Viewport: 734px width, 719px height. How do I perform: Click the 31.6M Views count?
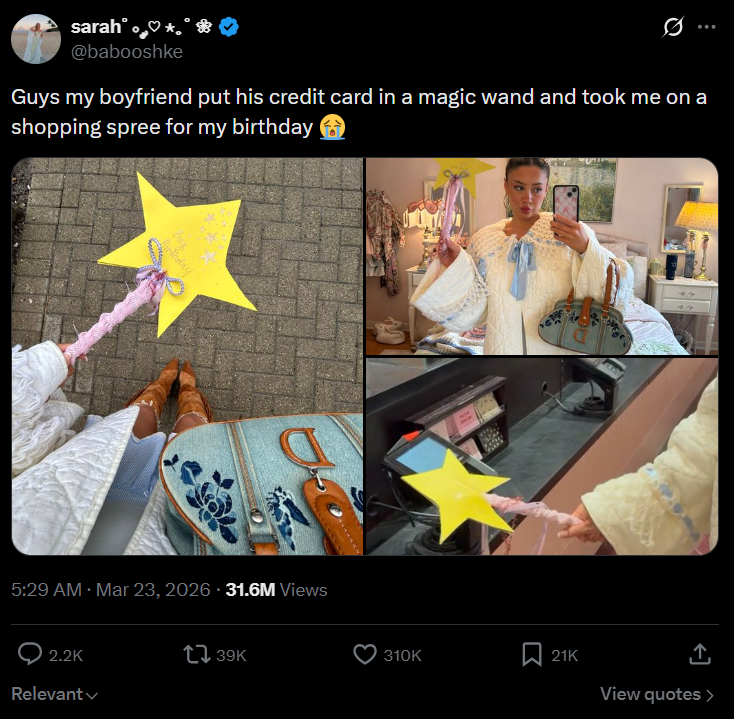coord(276,589)
